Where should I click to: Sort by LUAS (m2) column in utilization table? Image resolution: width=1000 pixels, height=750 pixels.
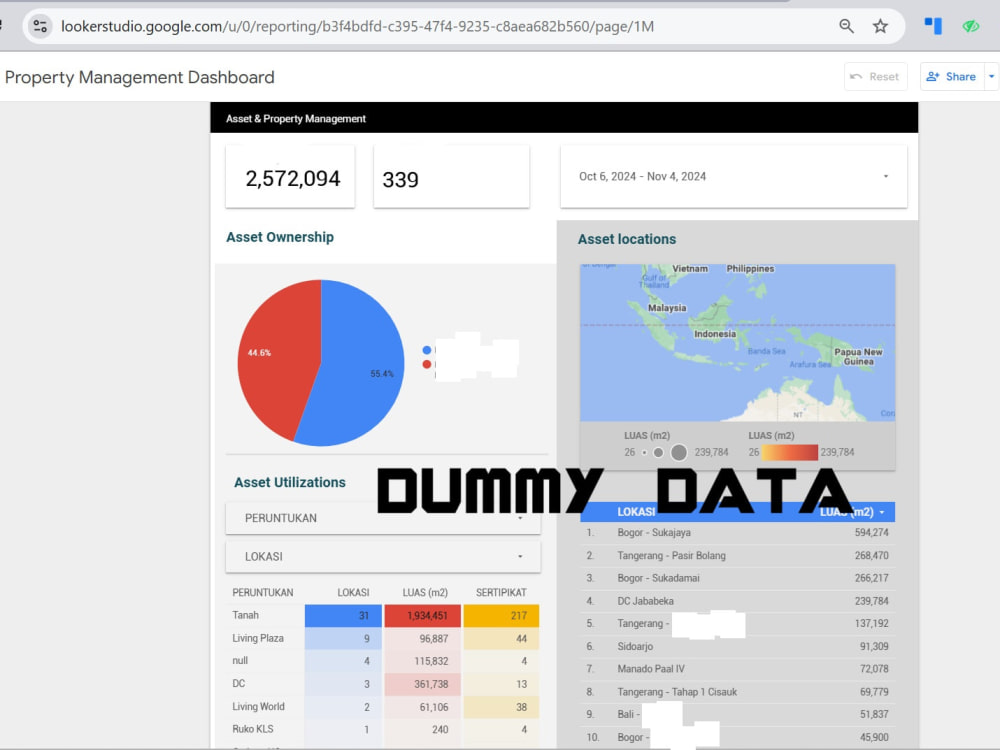coord(425,592)
